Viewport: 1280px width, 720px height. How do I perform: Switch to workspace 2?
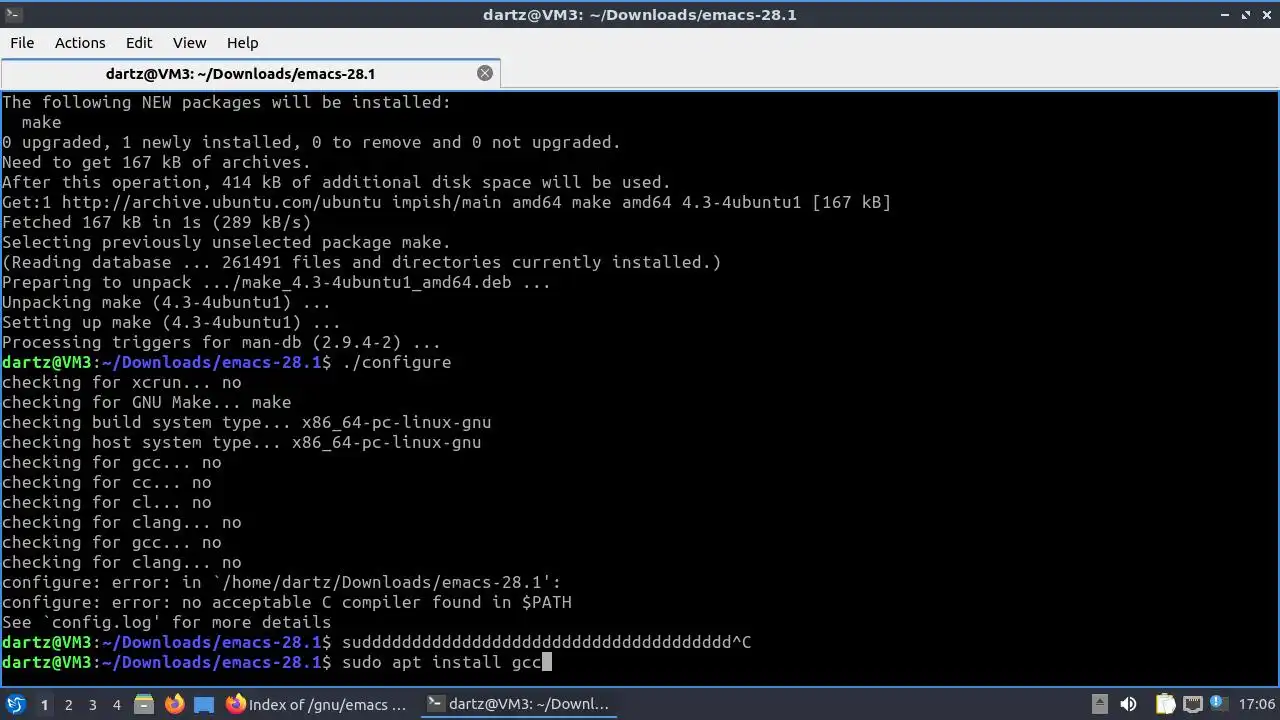(x=68, y=704)
